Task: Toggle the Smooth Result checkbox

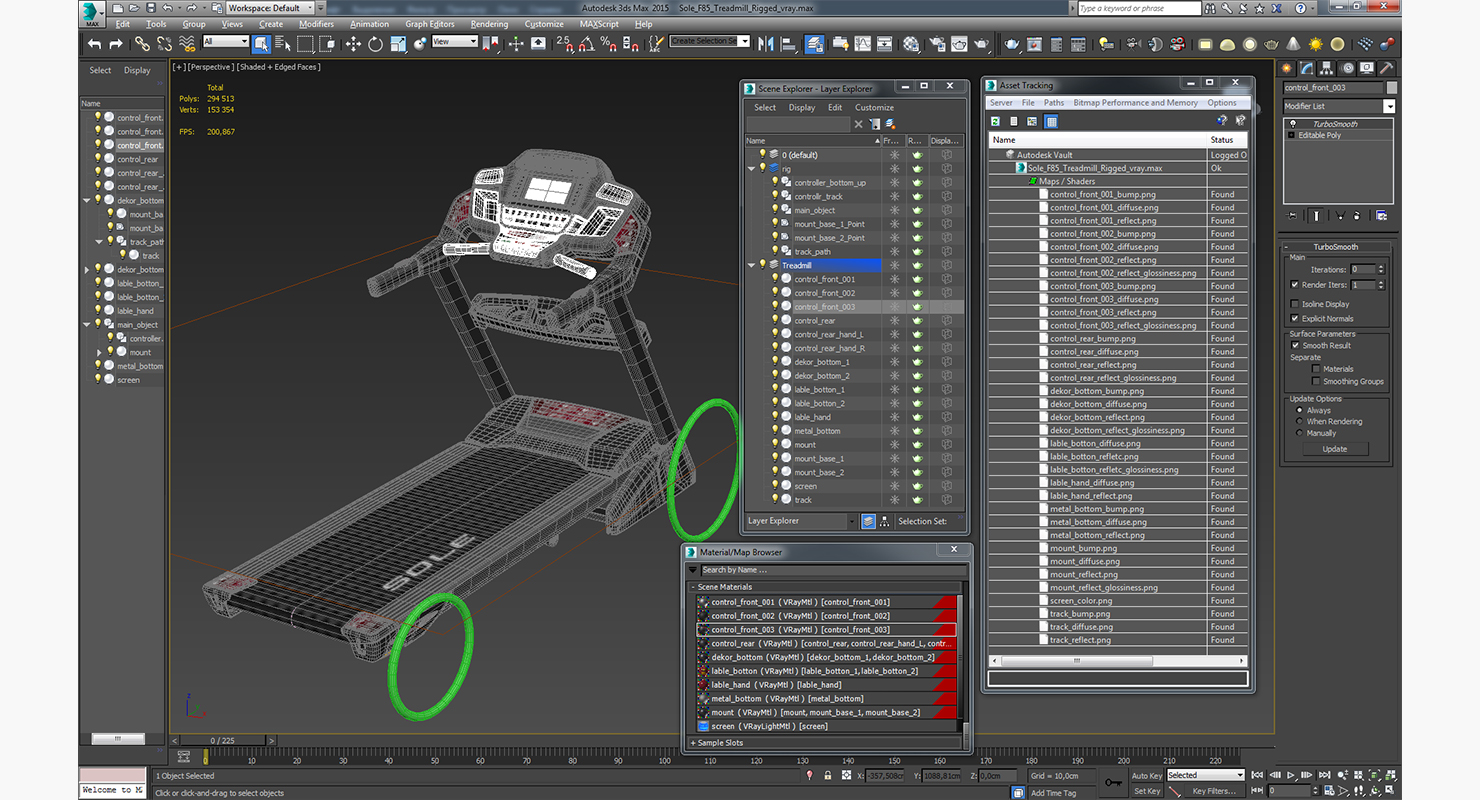Action: coord(1295,345)
